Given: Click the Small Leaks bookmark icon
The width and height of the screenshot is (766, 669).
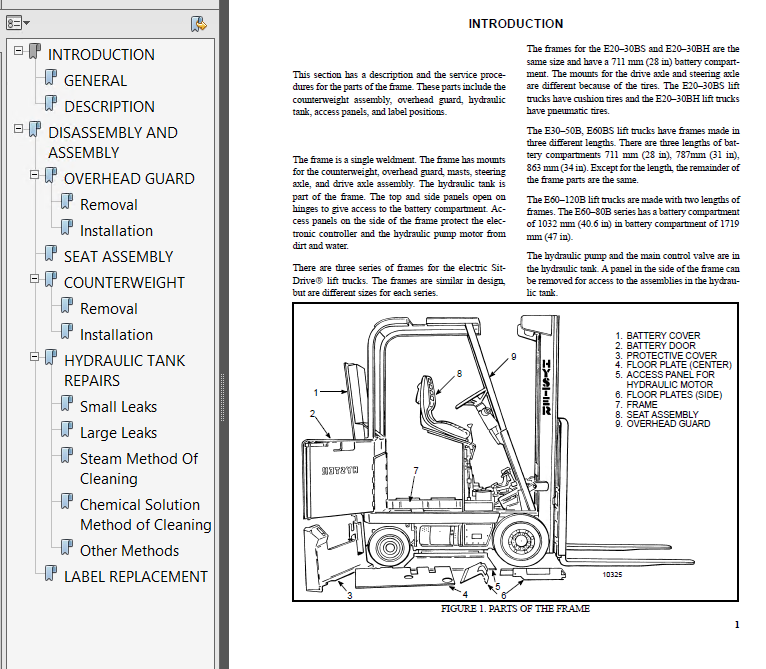Looking at the screenshot, I should [67, 403].
